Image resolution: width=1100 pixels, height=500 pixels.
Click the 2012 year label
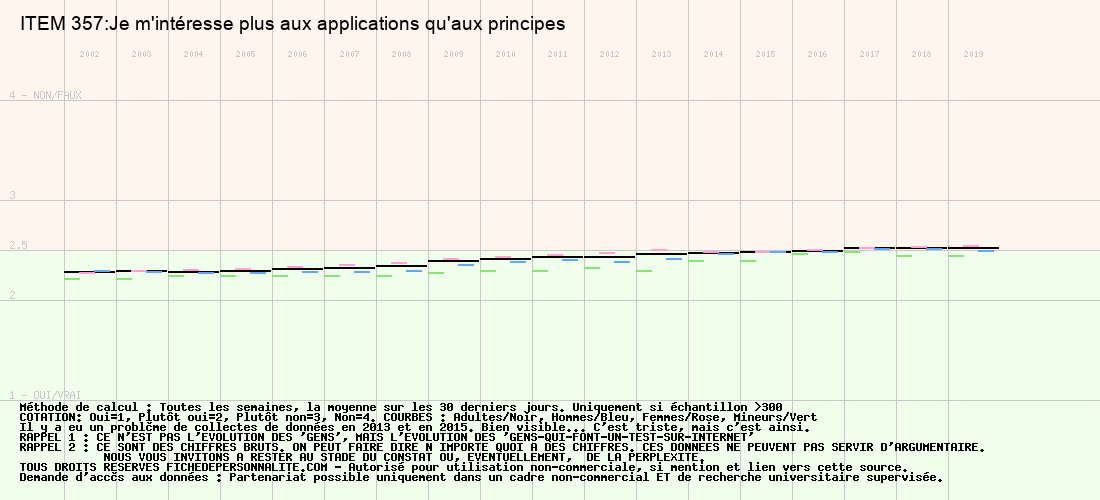610,54
